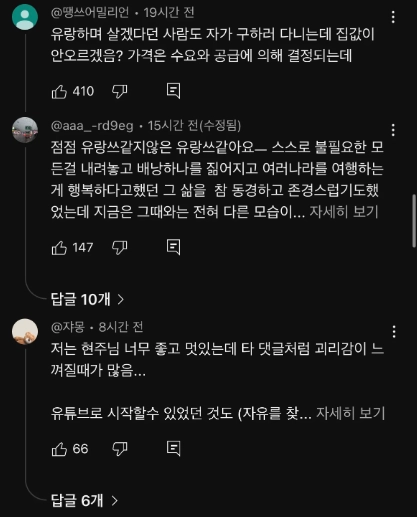
Task: Like the comment with 410 likes
Action: tap(59, 91)
